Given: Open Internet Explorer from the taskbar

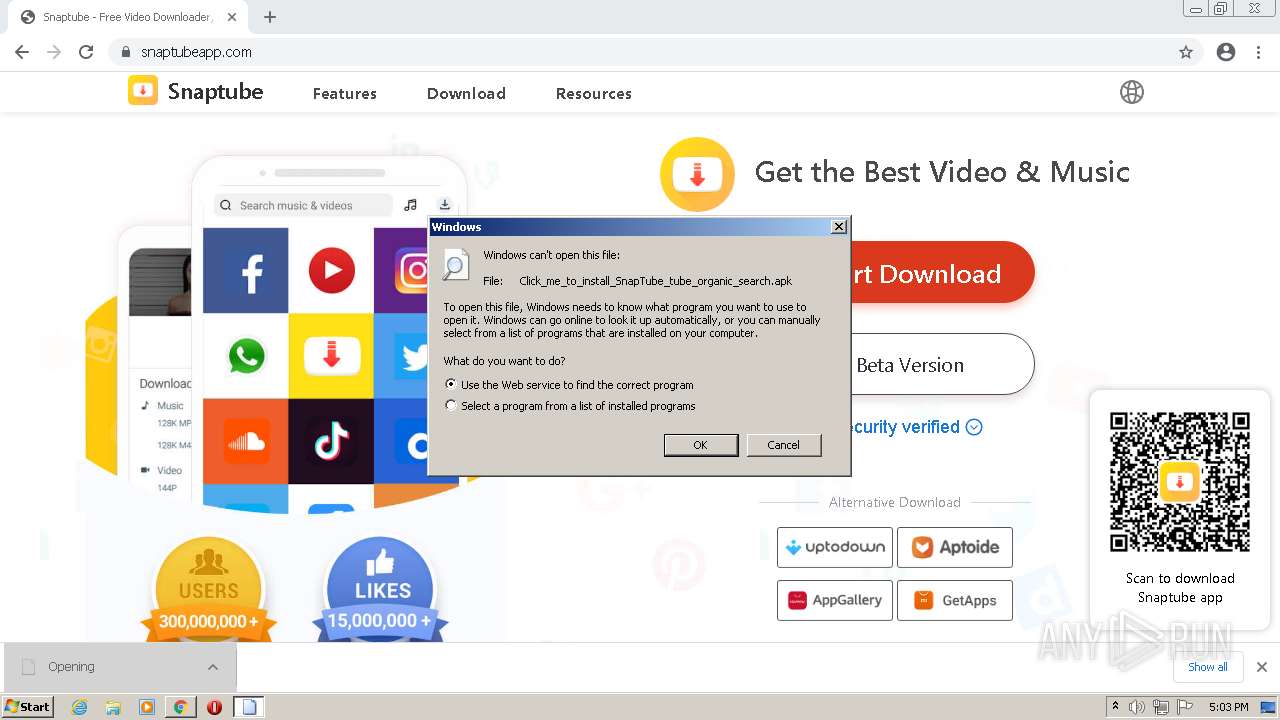Looking at the screenshot, I should 79,707.
